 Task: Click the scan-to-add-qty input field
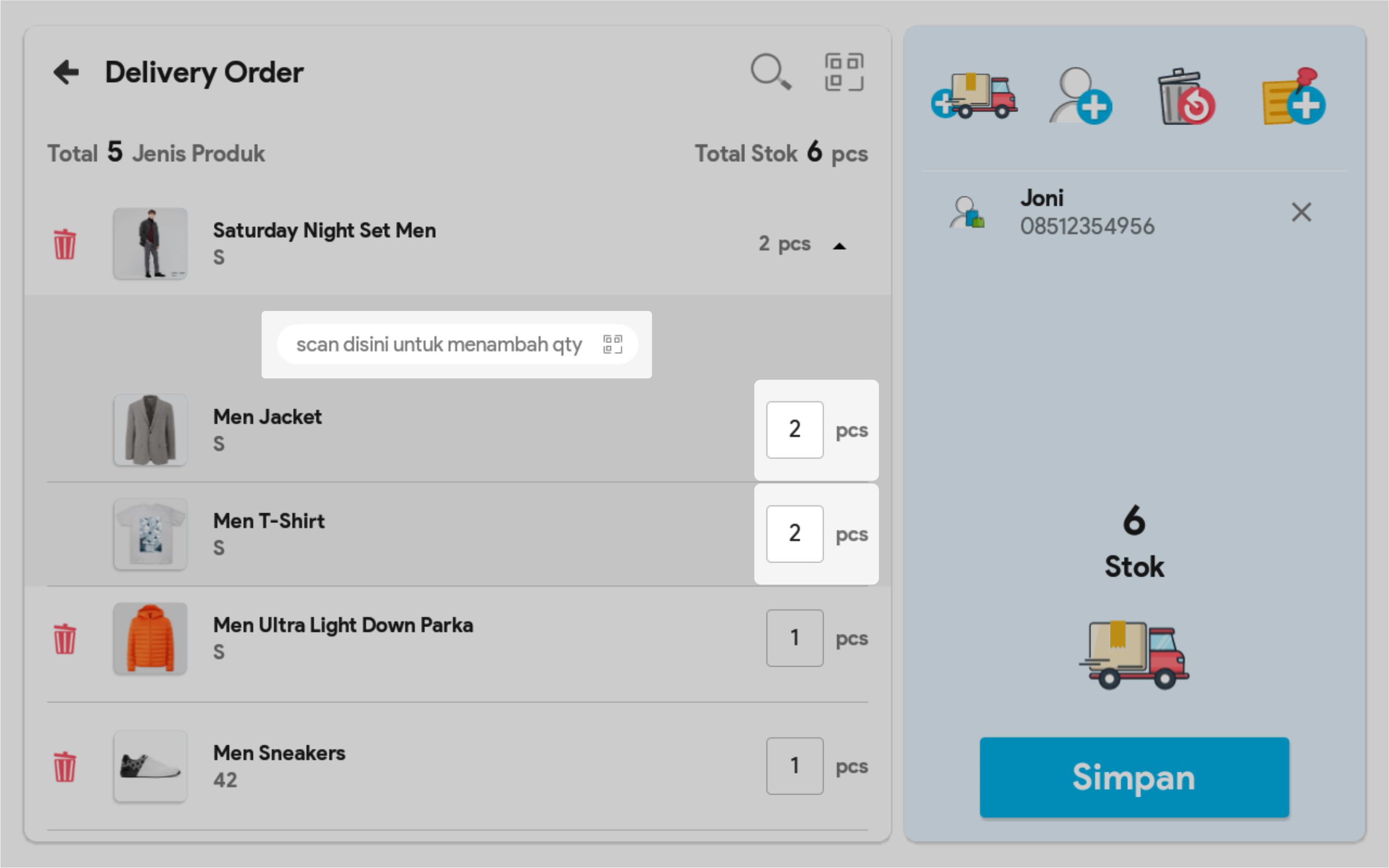pos(439,344)
